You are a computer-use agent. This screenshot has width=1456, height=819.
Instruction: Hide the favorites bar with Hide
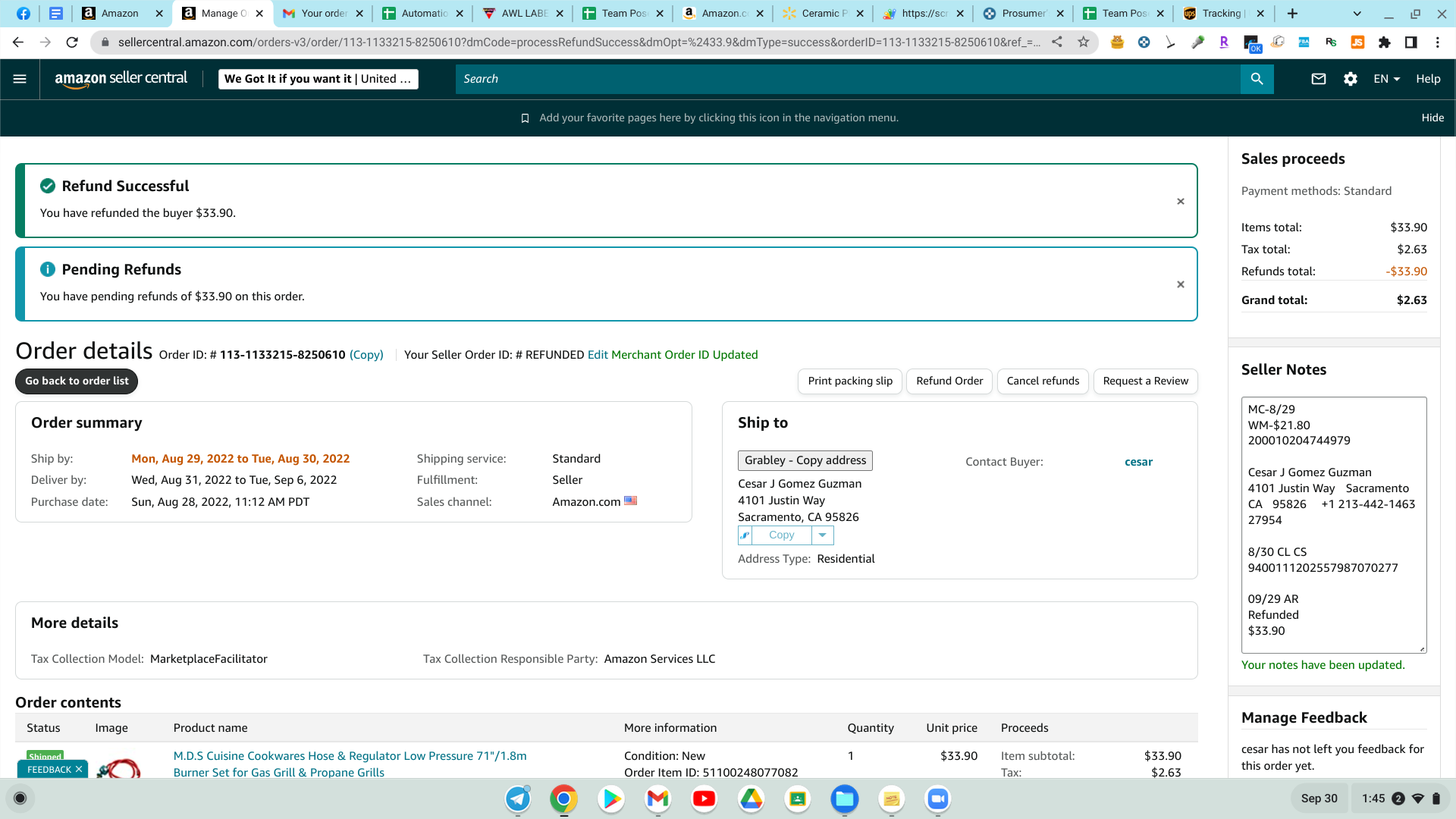pos(1432,118)
